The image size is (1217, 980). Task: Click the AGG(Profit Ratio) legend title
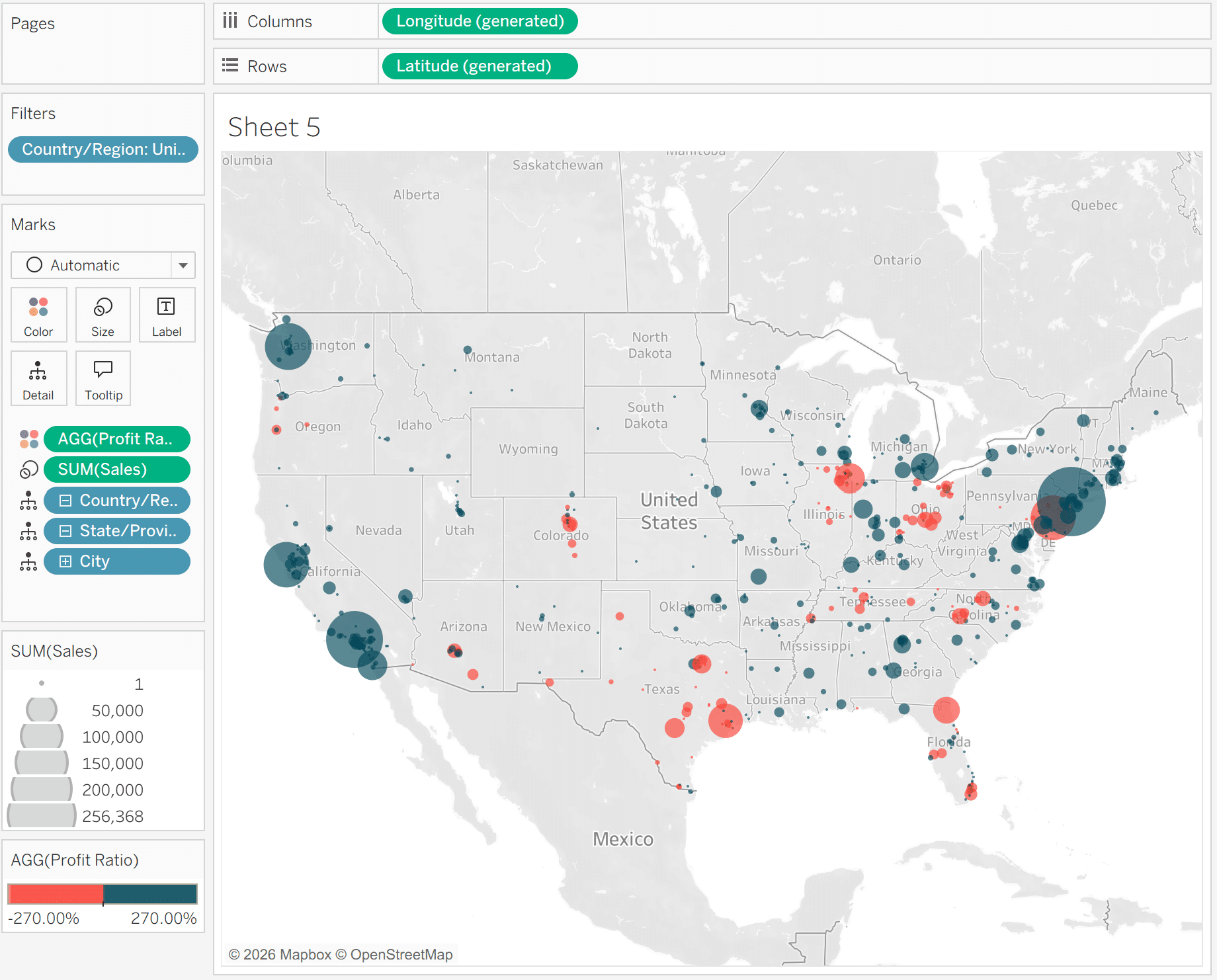coord(75,860)
